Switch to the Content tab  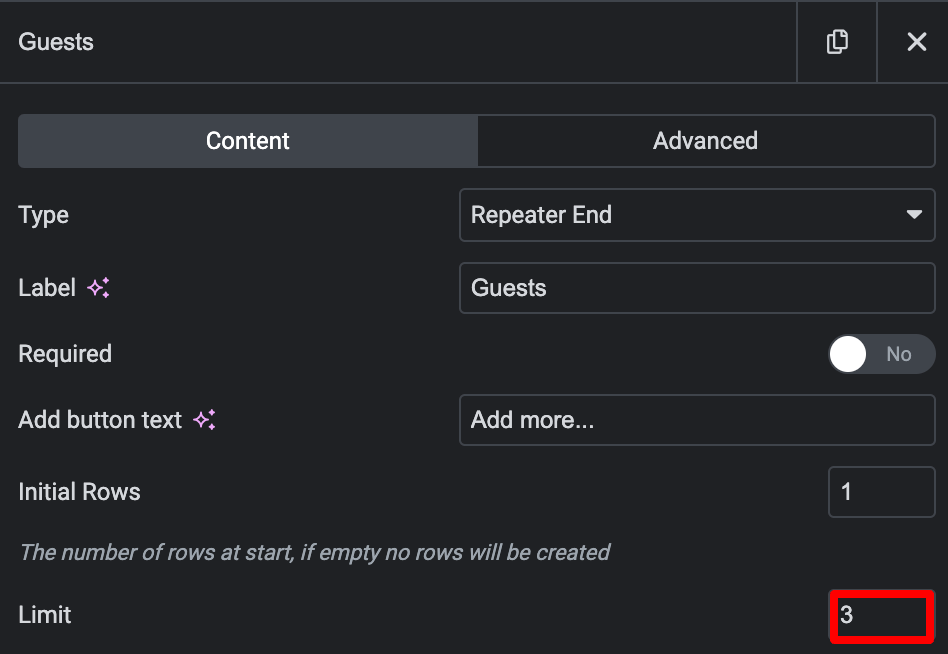pyautogui.click(x=248, y=141)
